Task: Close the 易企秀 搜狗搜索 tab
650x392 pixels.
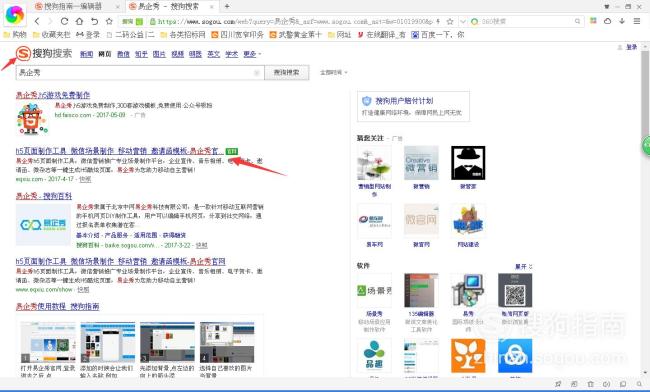Action: tap(212, 7)
